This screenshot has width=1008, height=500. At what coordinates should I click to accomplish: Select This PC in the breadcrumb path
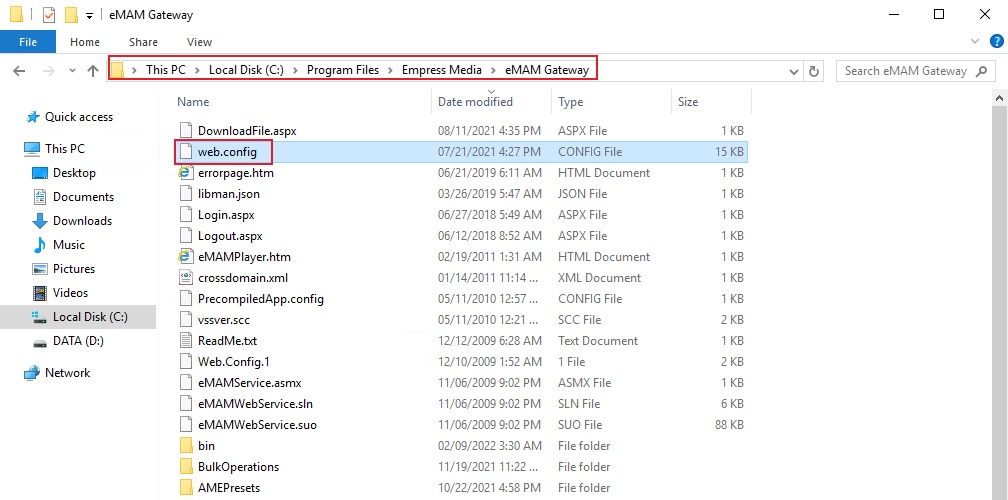(x=166, y=70)
